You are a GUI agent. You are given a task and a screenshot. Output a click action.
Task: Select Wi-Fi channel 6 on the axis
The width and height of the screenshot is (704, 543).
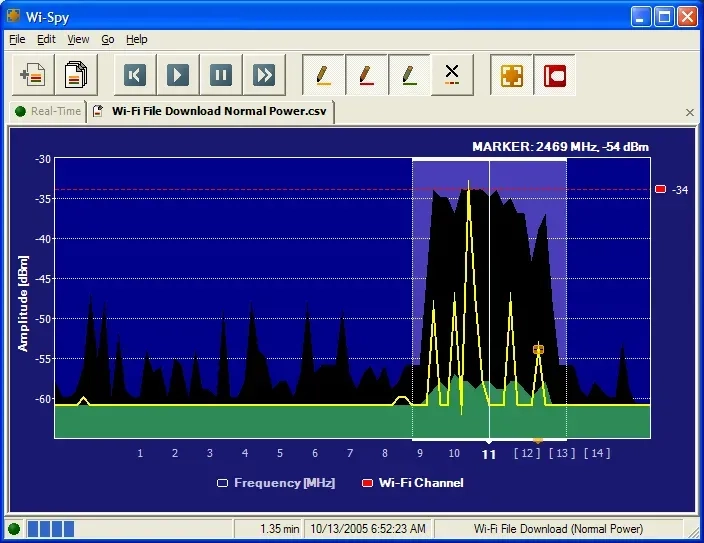pyautogui.click(x=315, y=453)
